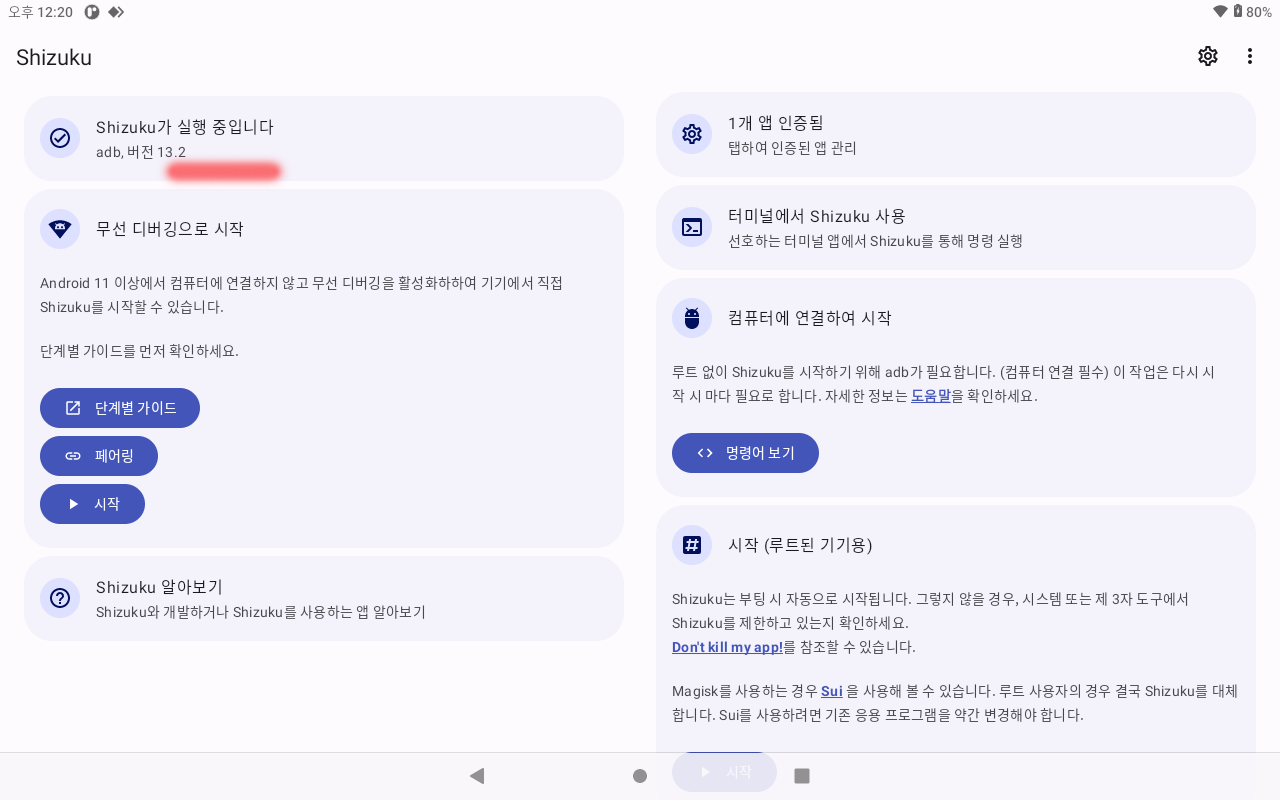Image resolution: width=1280 pixels, height=800 pixels.
Task: Tap the Shizuku app title
Action: click(x=54, y=57)
